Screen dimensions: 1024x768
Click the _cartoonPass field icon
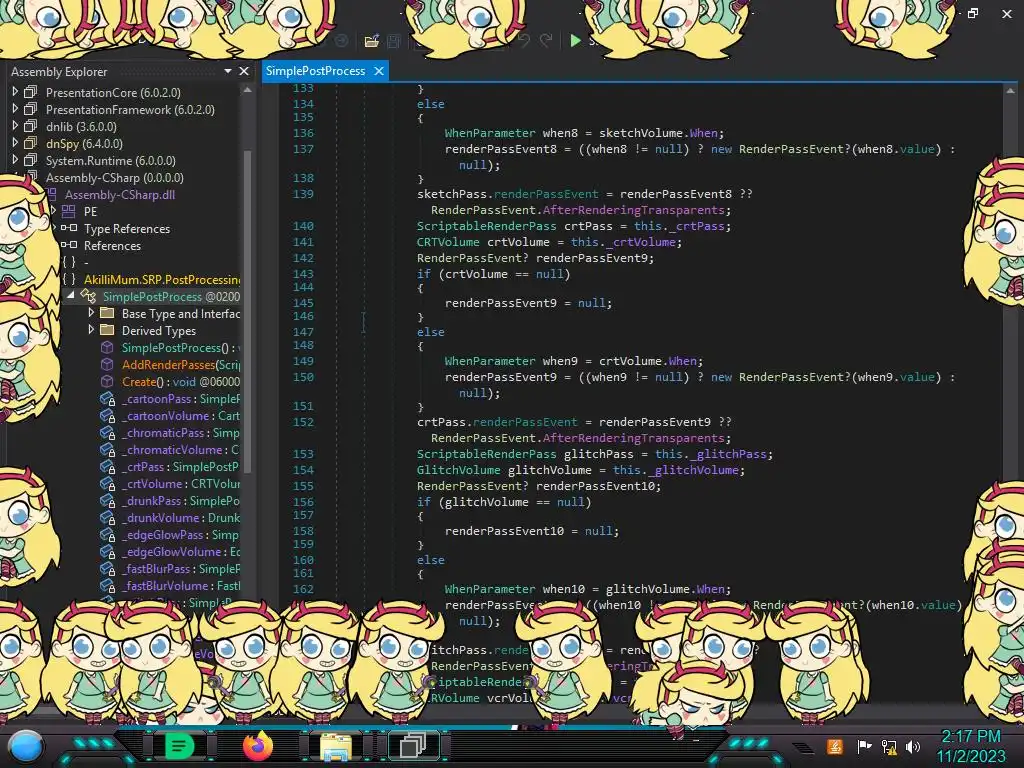point(107,398)
